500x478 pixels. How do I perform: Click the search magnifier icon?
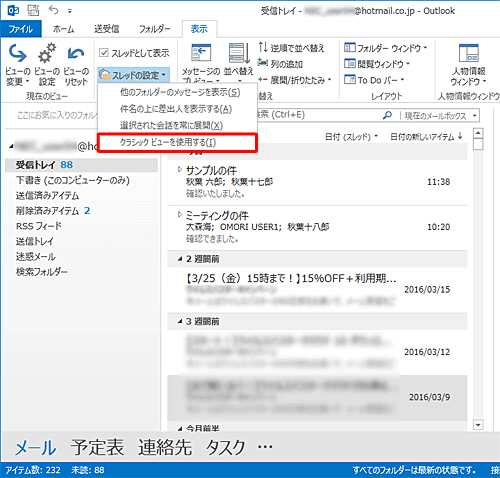(387, 115)
